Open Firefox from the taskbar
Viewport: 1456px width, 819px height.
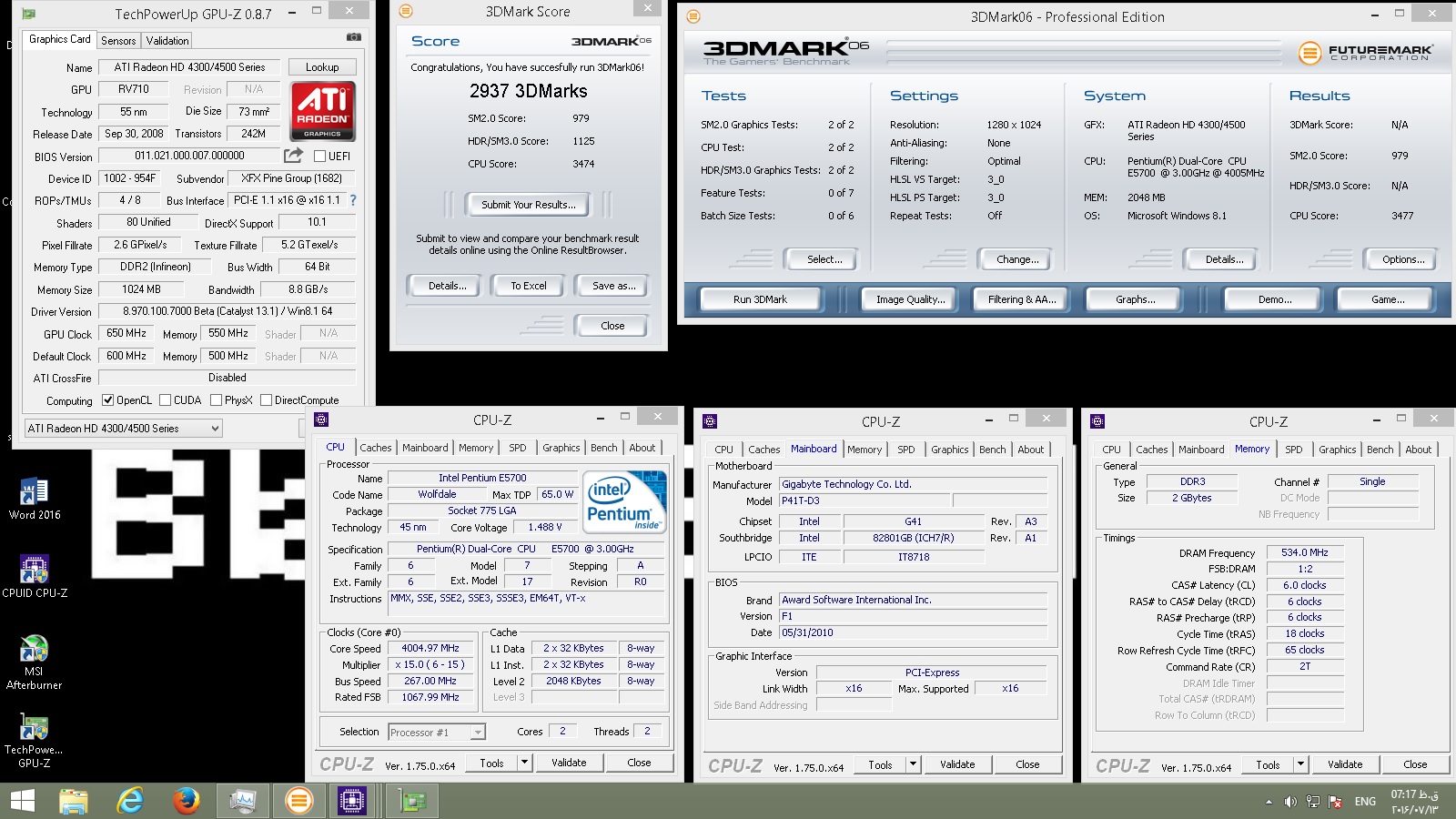click(187, 801)
